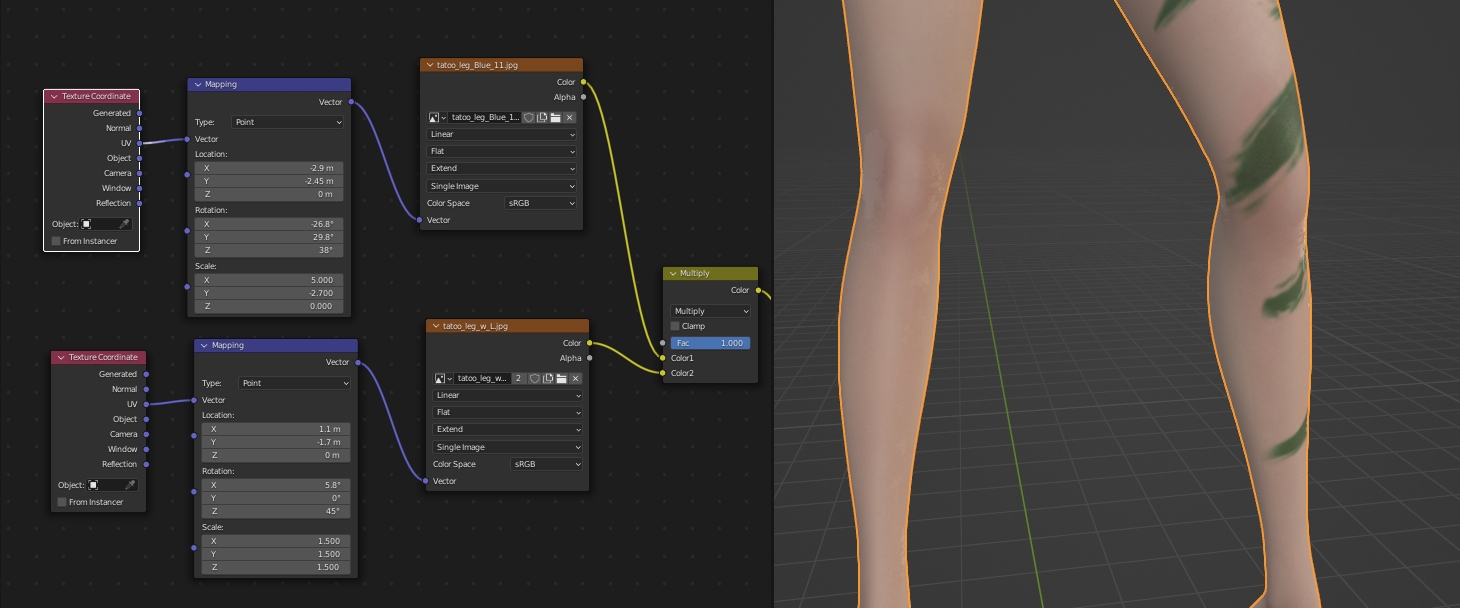Viewport: 1460px width, 608px height.
Task: Click new image copy icon on tatoo_leg_w_L node
Action: [548, 379]
